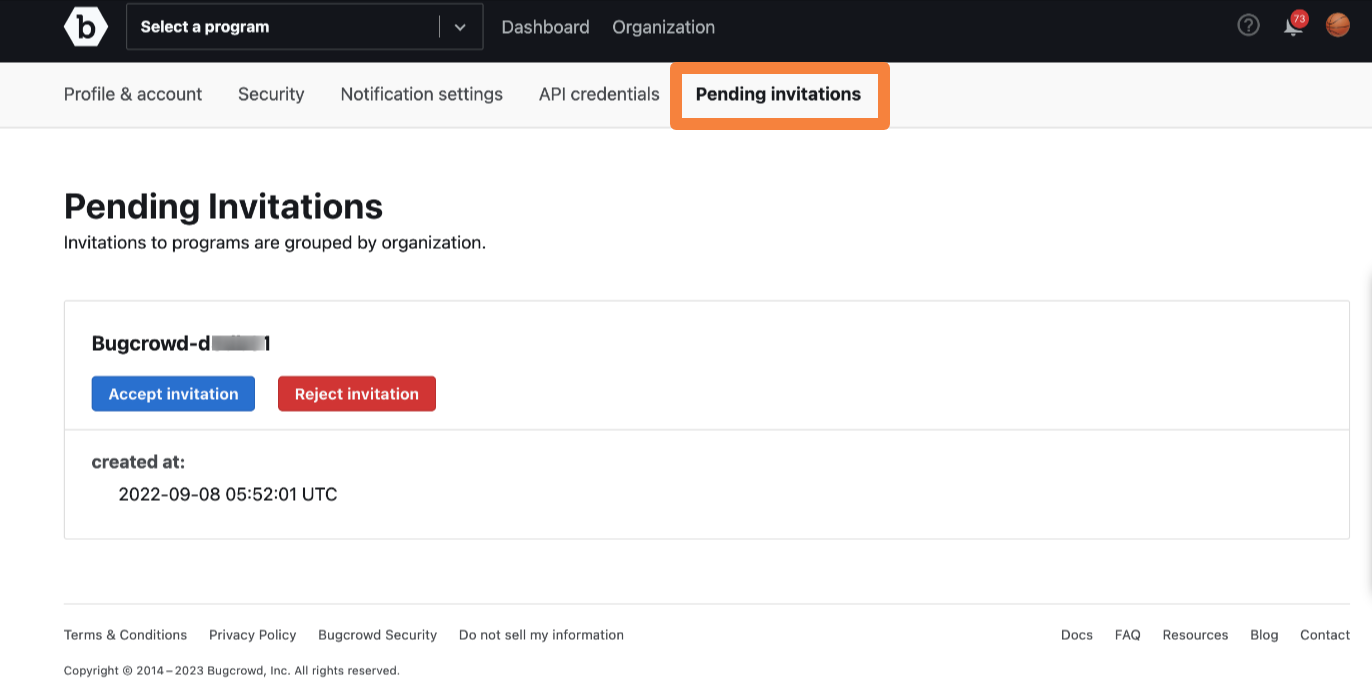1372x679 pixels.
Task: Click the Bugcrowd hexagon logo
Action: coord(86,27)
